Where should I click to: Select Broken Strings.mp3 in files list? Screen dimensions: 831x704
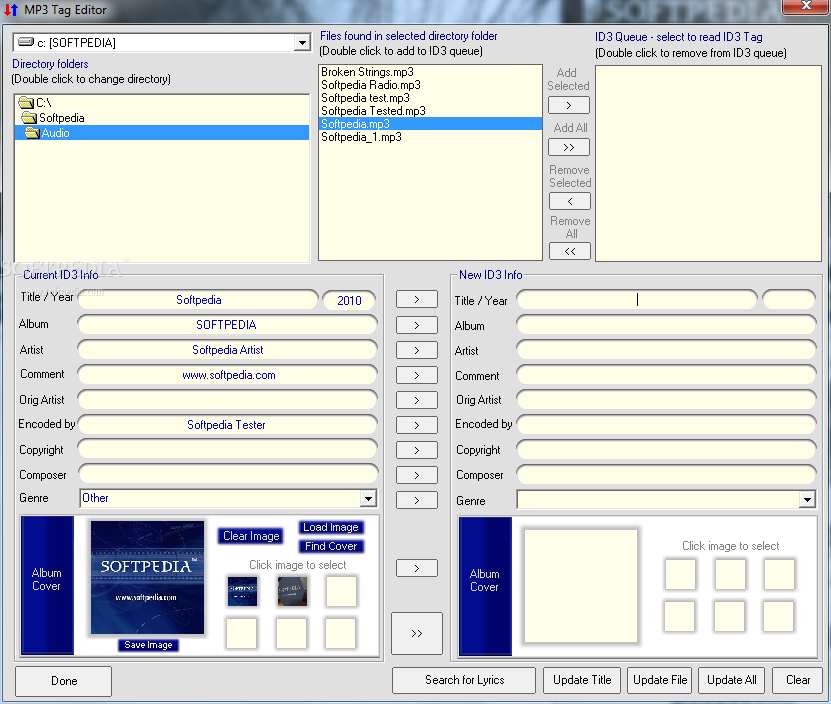point(430,72)
